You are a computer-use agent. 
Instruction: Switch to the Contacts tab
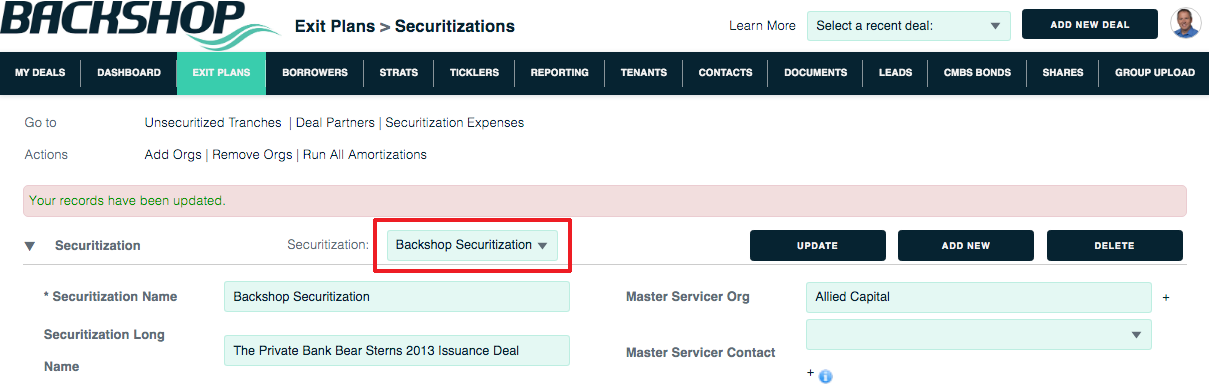pyautogui.click(x=725, y=73)
